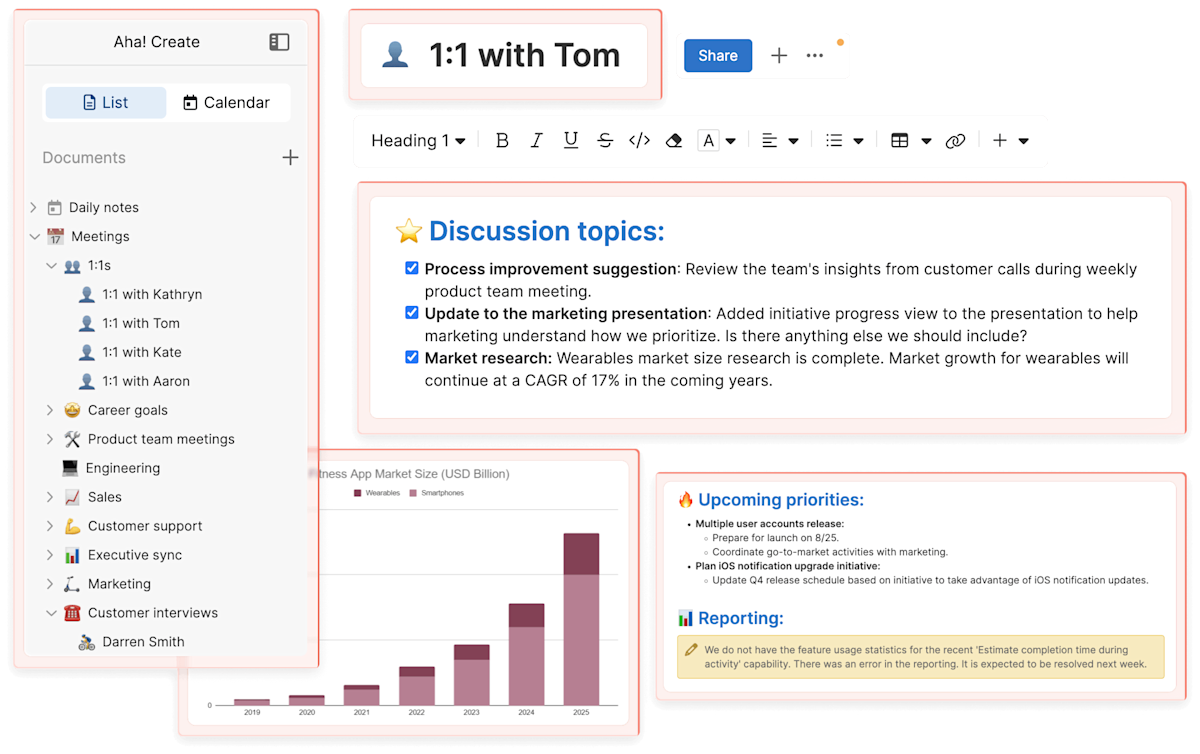The width and height of the screenshot is (1200, 754).
Task: Click the Customer interviews phone icon
Action: click(x=72, y=613)
